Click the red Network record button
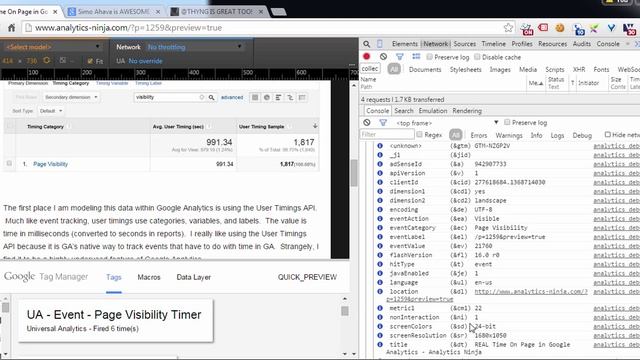 click(x=367, y=56)
